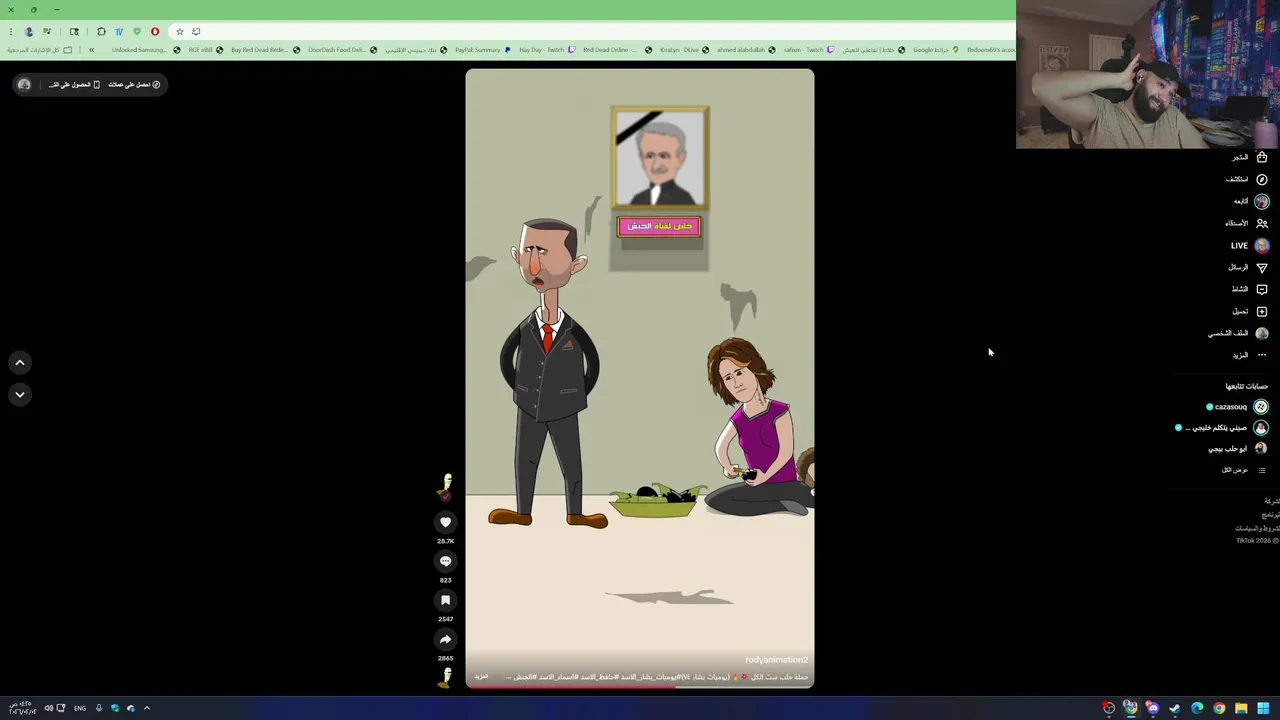Viewport: 1280px width, 720px height.
Task: Like the video with the heart icon
Action: click(x=446, y=522)
